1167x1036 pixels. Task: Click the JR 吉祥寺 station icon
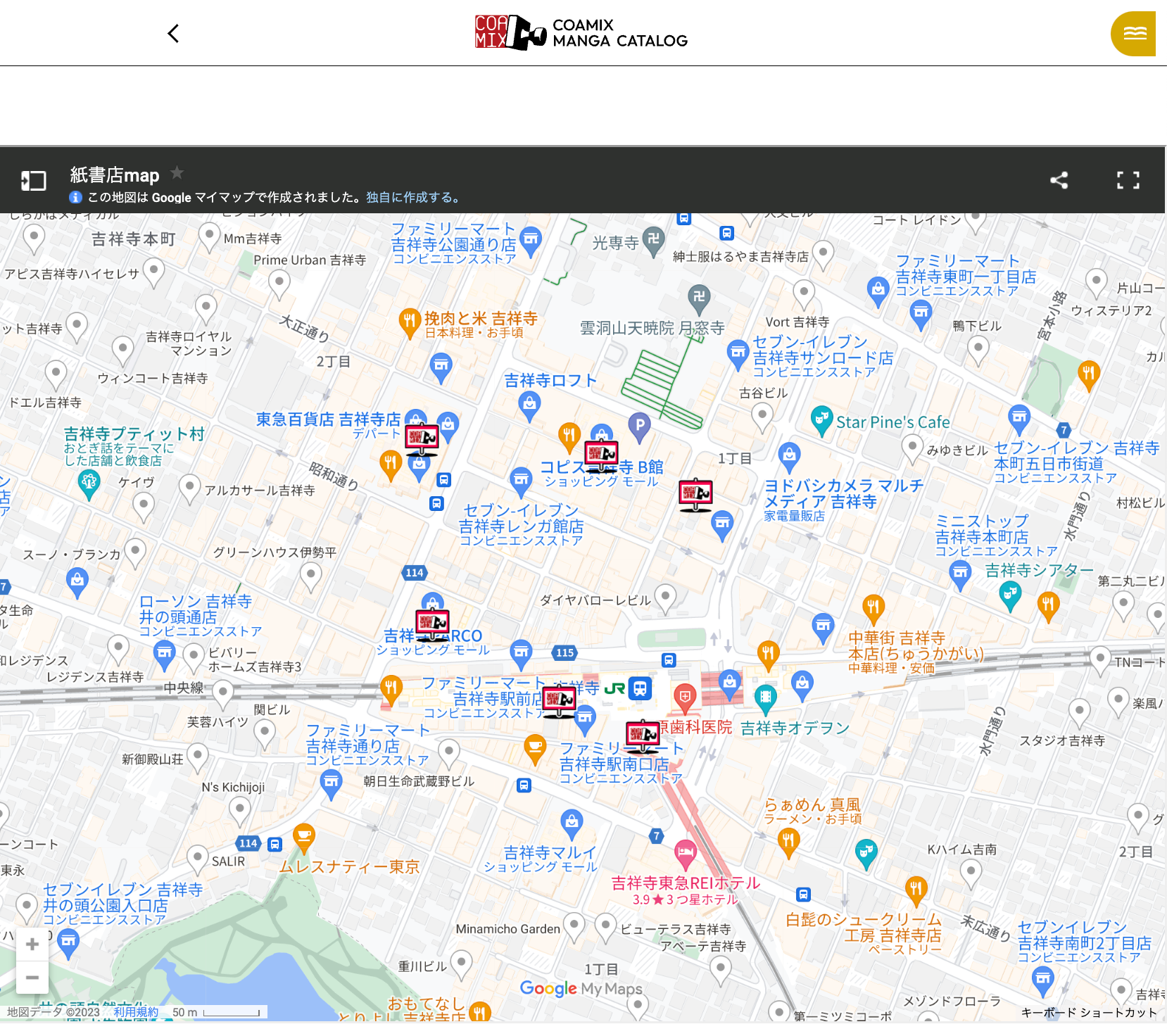point(640,688)
